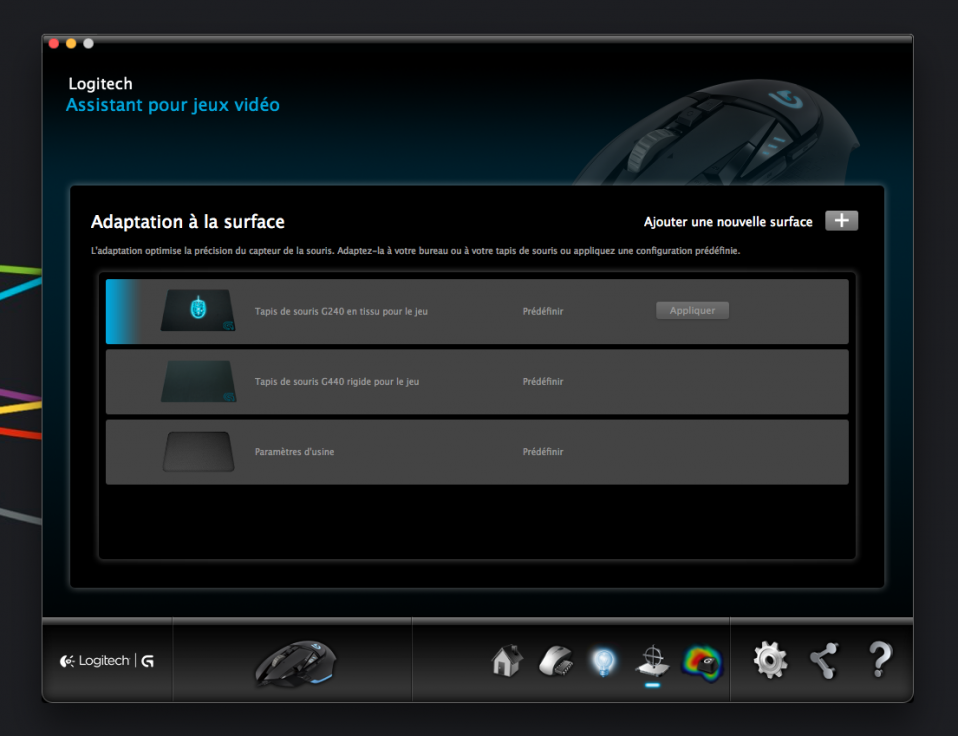
Task: Click 'Tapis de souris G440 rigide pour le jeu'
Action: point(337,382)
